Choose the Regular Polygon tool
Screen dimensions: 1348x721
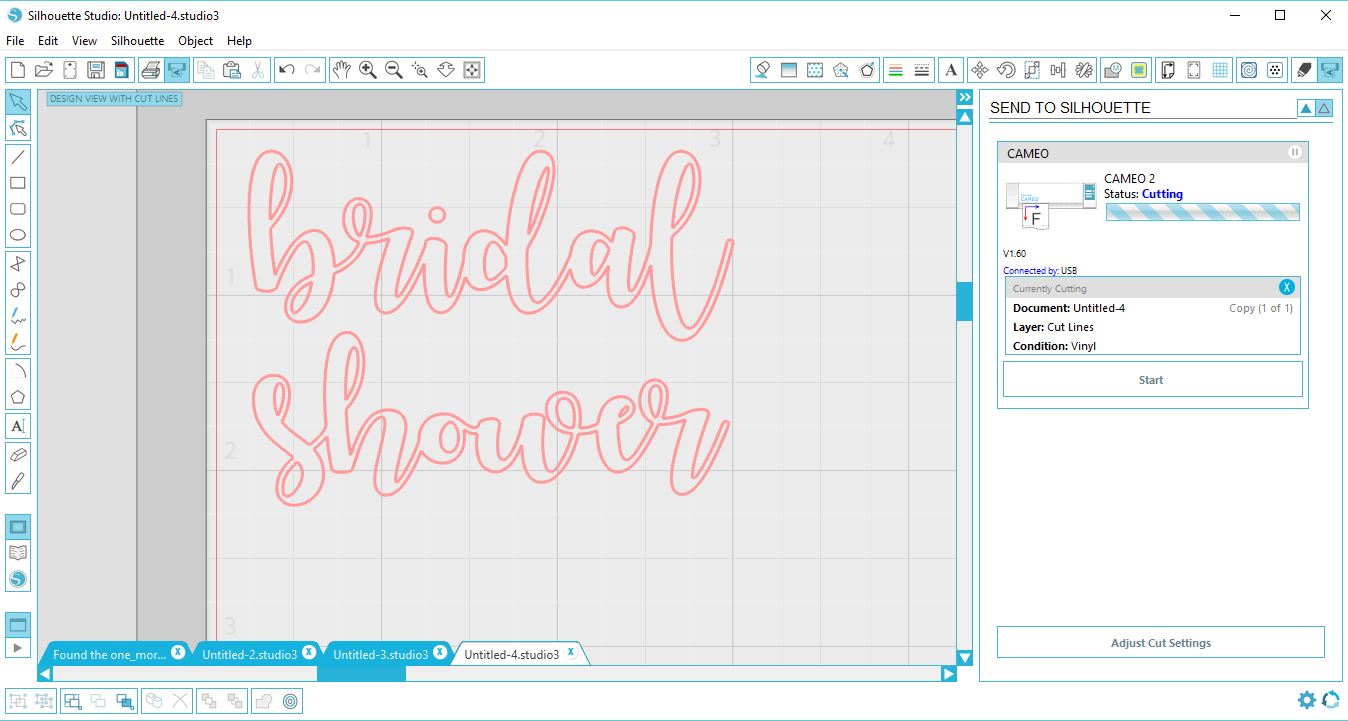[18, 397]
